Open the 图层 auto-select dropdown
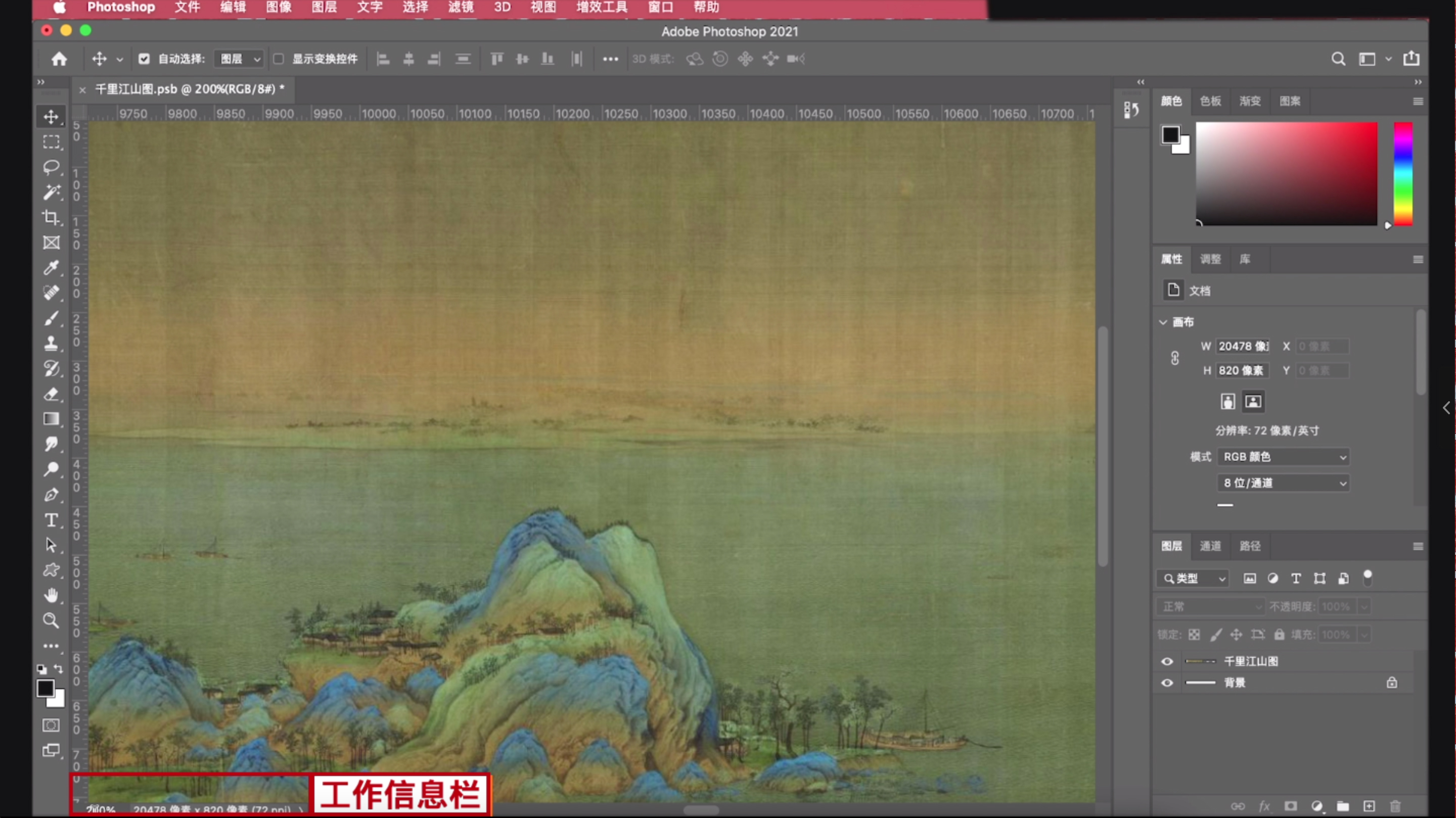 [239, 59]
